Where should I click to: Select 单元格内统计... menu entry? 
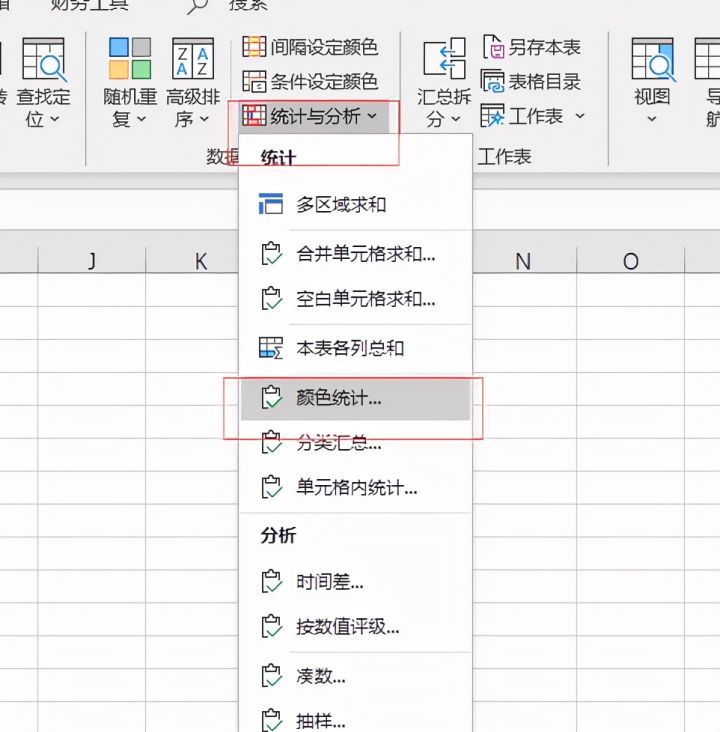(x=355, y=488)
